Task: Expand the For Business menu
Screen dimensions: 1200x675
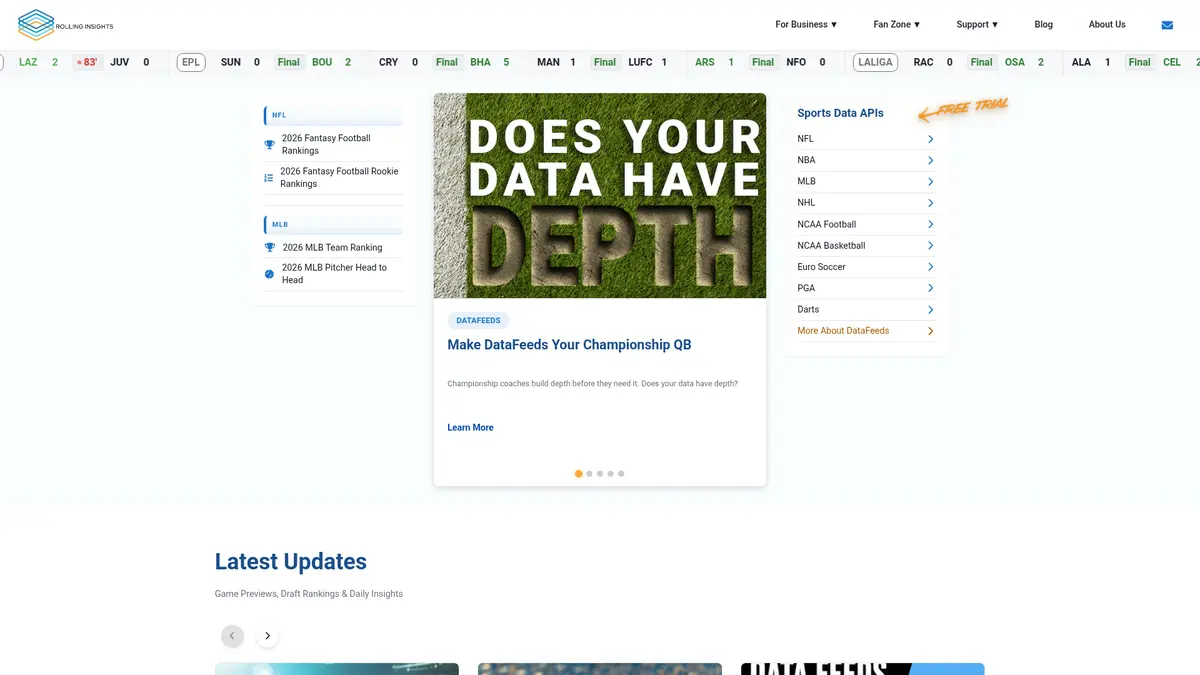Action: 806,25
